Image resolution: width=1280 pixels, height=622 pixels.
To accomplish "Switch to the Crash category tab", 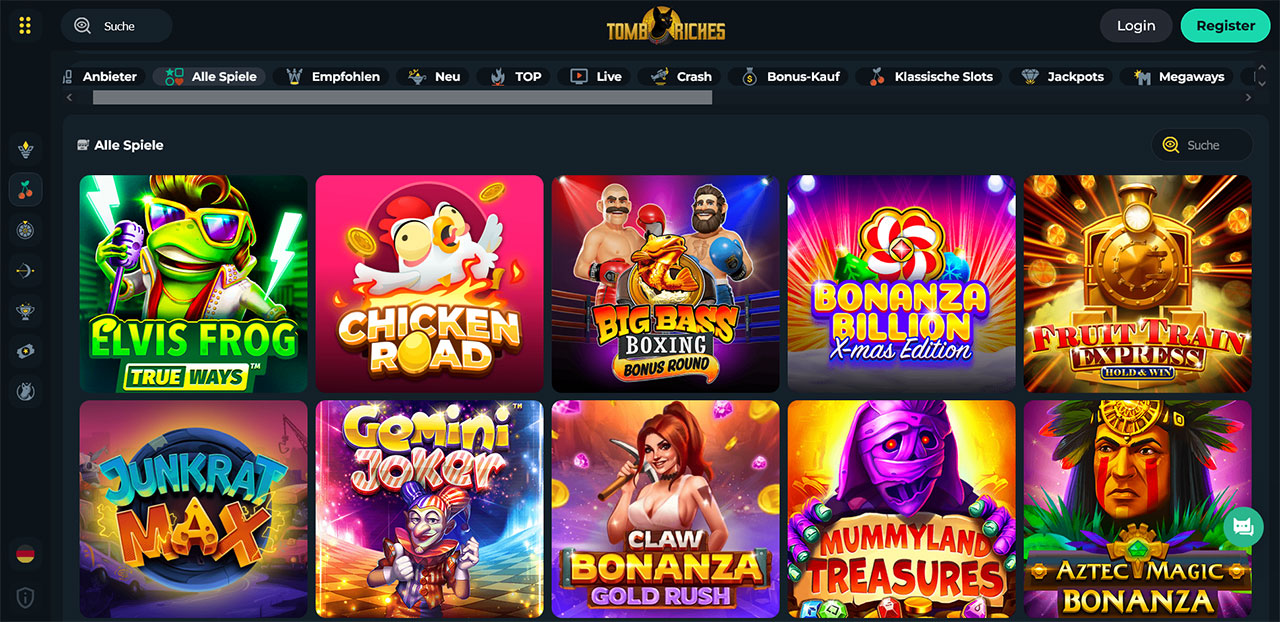I will 681,76.
